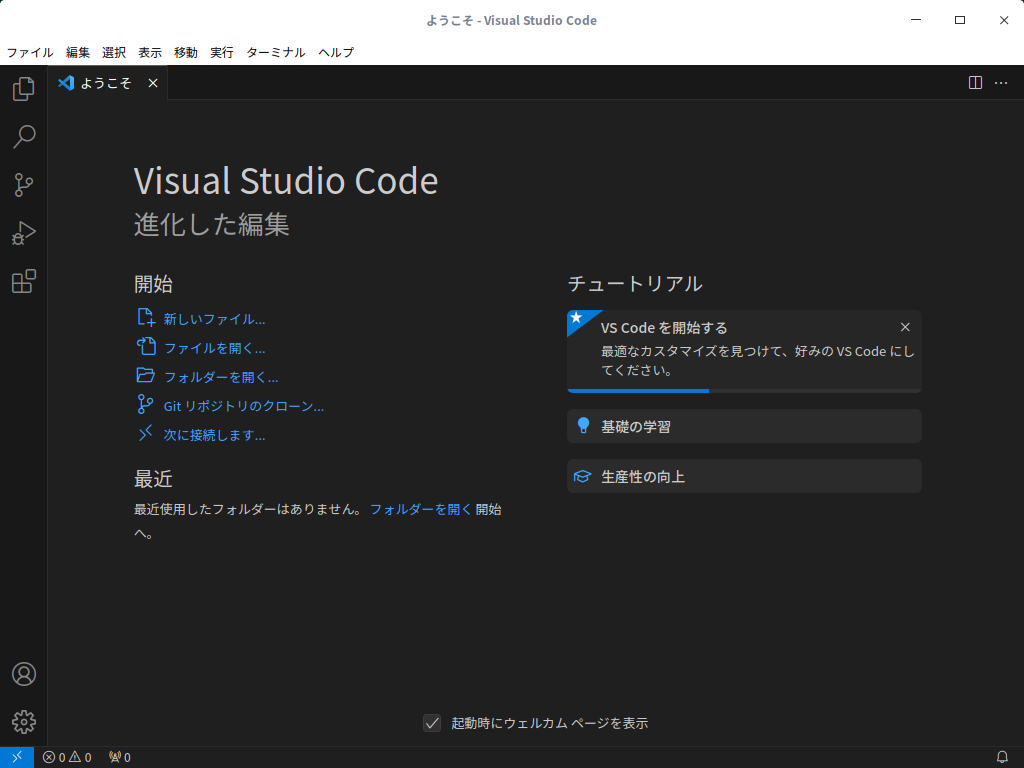This screenshot has width=1024, height=768.
Task: Click the ports forwarded indicator showing 0
Action: click(120, 757)
